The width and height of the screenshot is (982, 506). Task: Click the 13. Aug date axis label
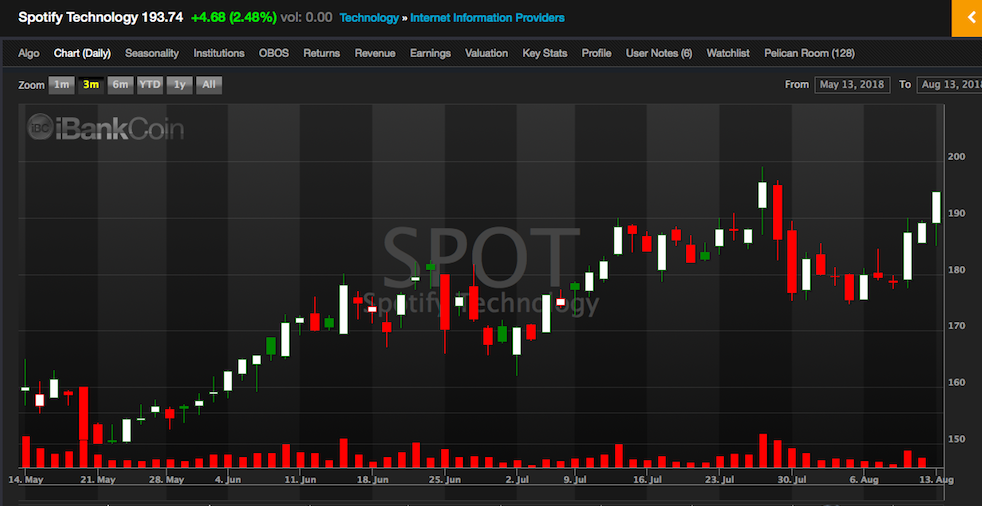[936, 480]
